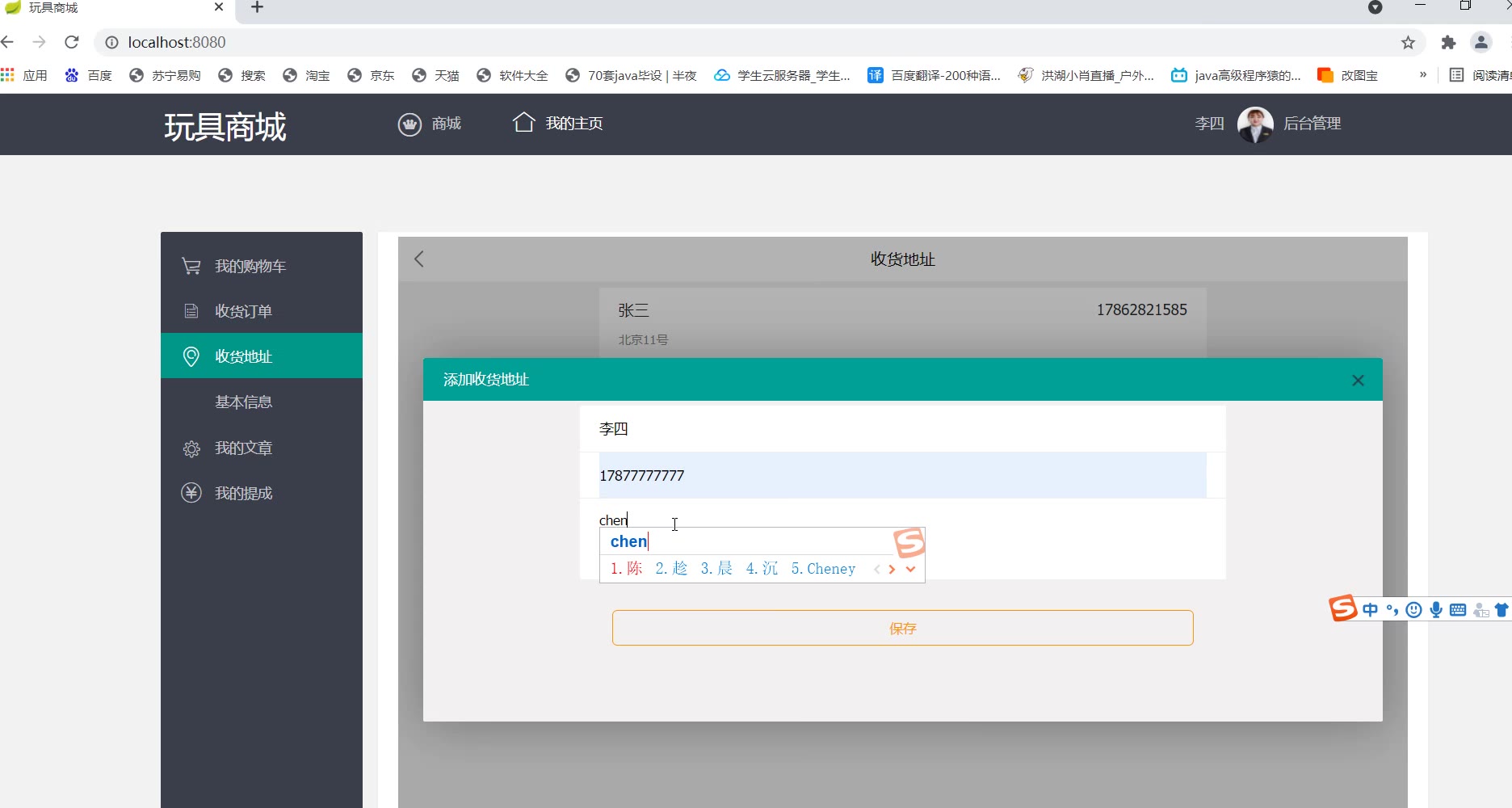Go to next page of IME candidates
The image size is (1512, 808).
tap(892, 569)
